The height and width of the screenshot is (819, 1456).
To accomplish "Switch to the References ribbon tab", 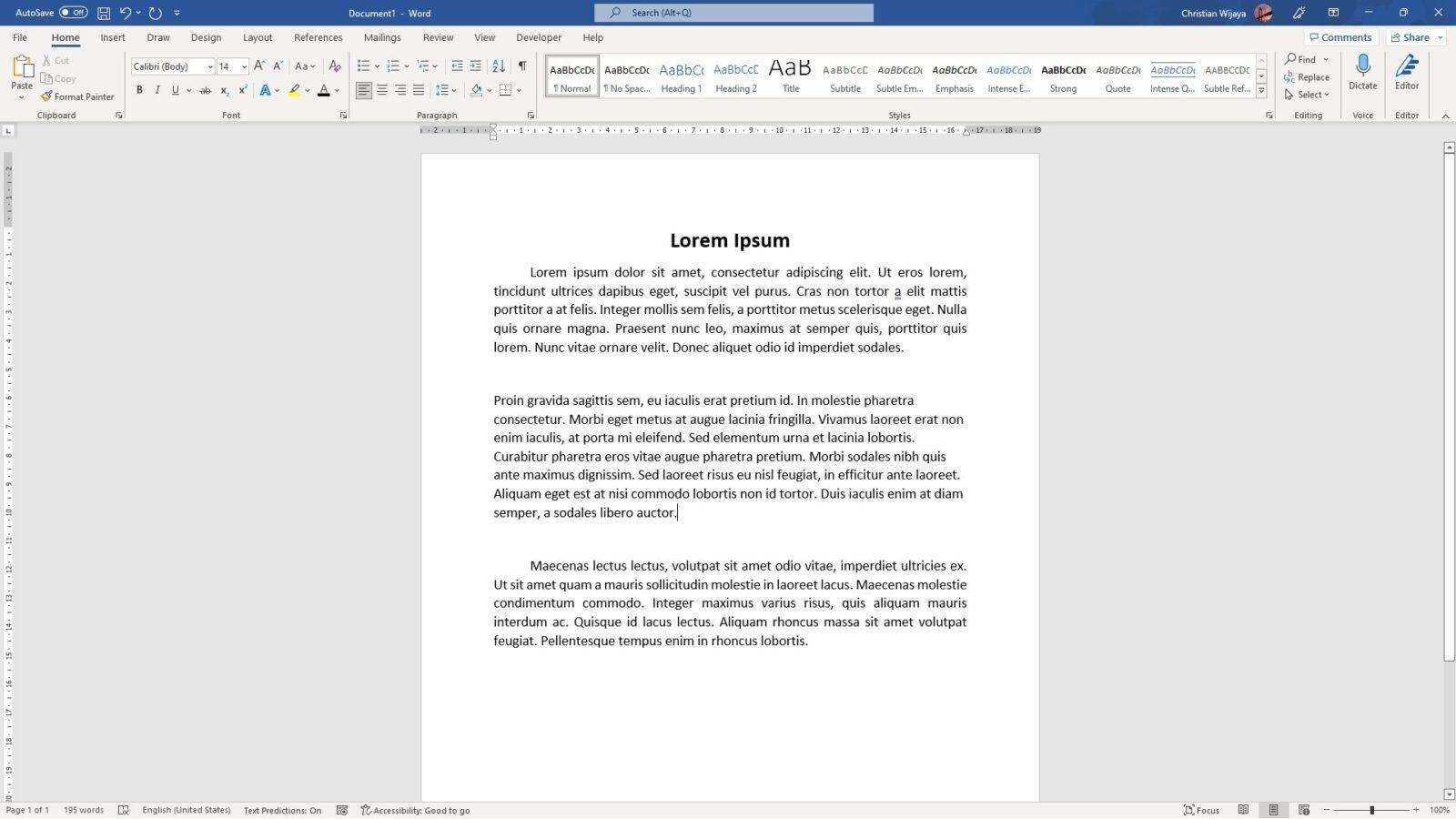I will [x=318, y=37].
